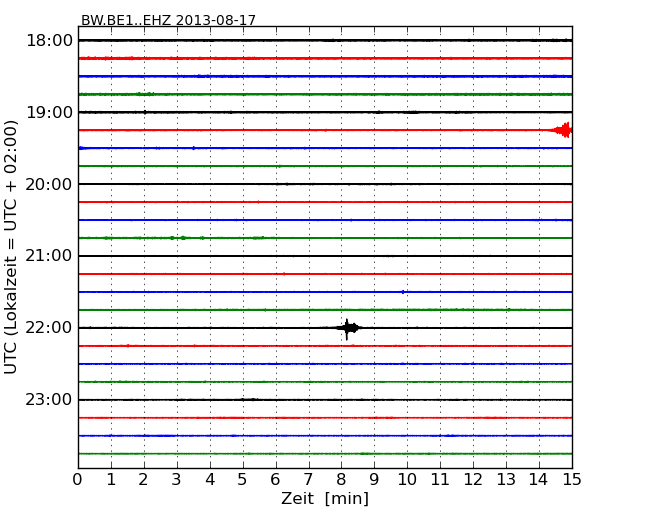
Task: Click x-axis tick label 14
Action: [x=539, y=479]
